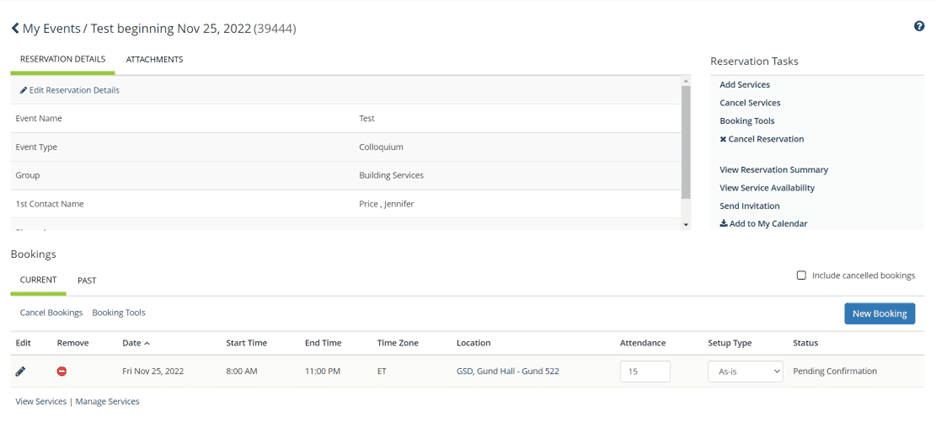
Task: Click the back arrow beside My Events
Action: pos(15,29)
